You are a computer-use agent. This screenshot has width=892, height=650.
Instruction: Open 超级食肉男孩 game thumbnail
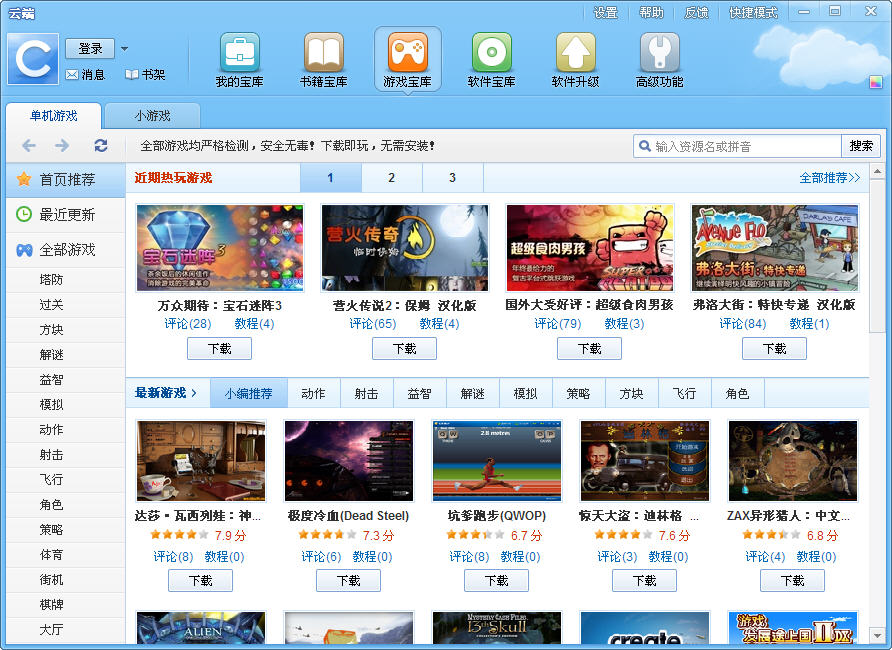(589, 248)
